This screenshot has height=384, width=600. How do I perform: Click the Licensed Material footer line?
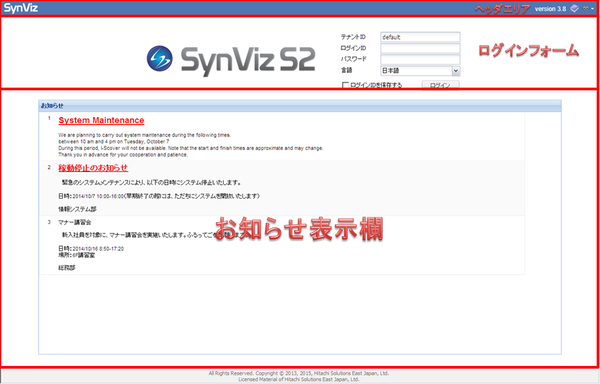299,379
